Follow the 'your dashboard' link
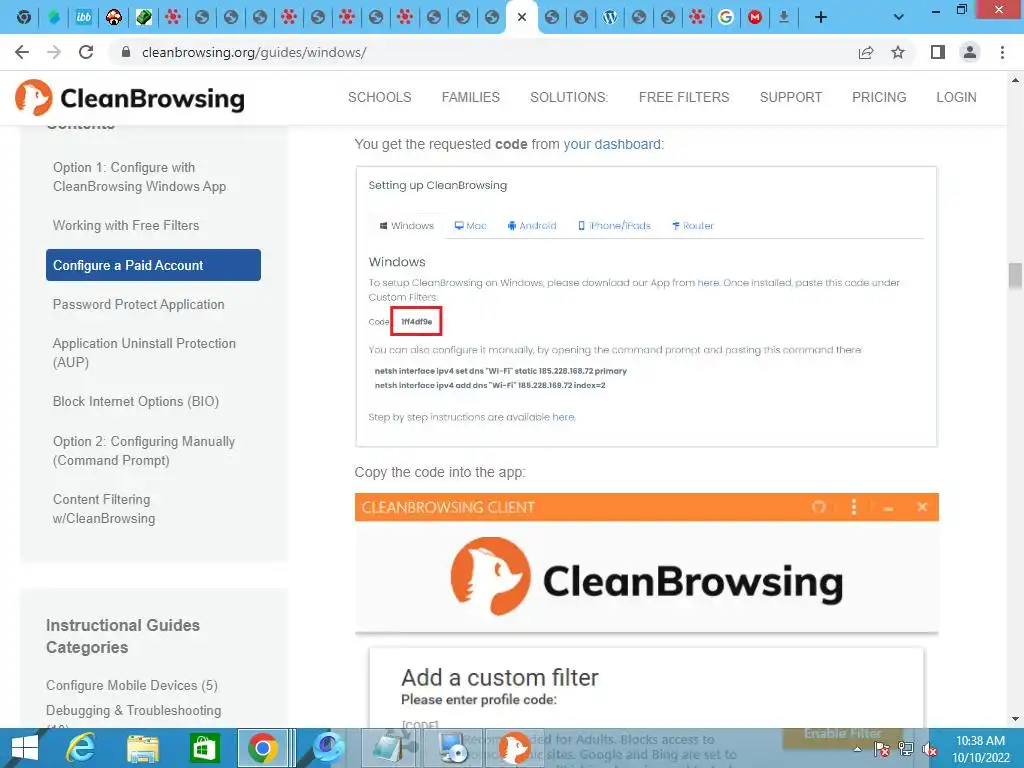Image resolution: width=1024 pixels, height=768 pixels. (612, 144)
